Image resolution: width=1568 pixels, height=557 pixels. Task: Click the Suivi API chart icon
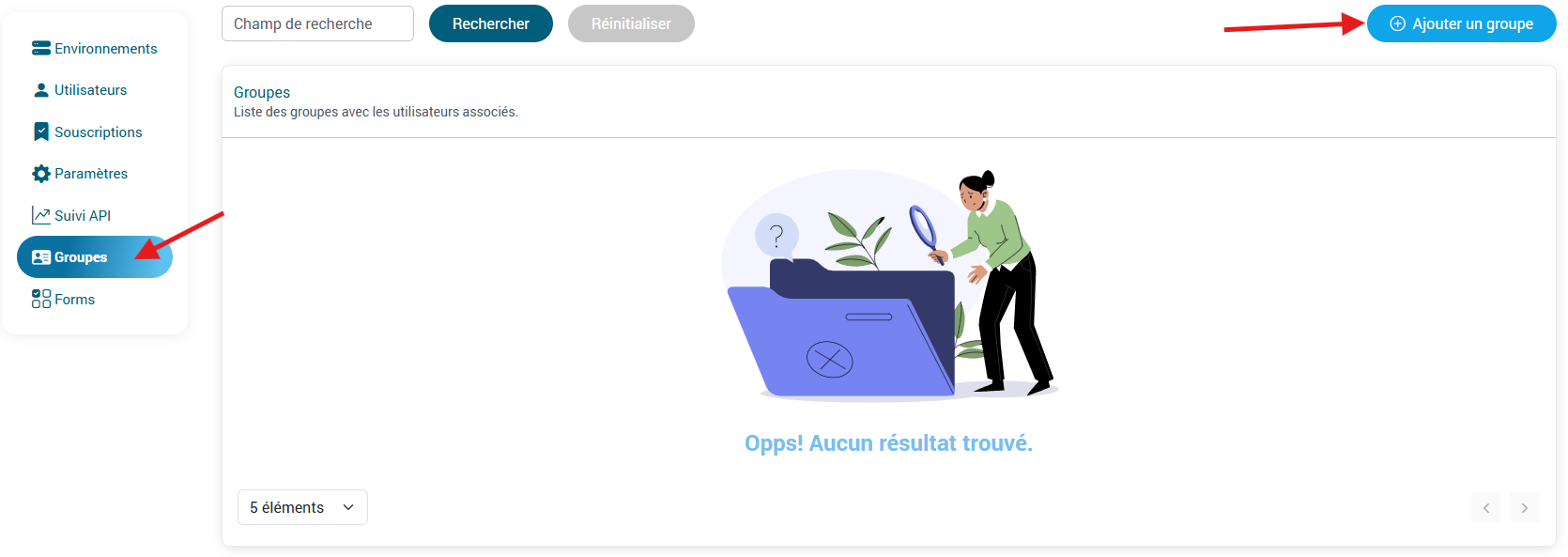(41, 215)
